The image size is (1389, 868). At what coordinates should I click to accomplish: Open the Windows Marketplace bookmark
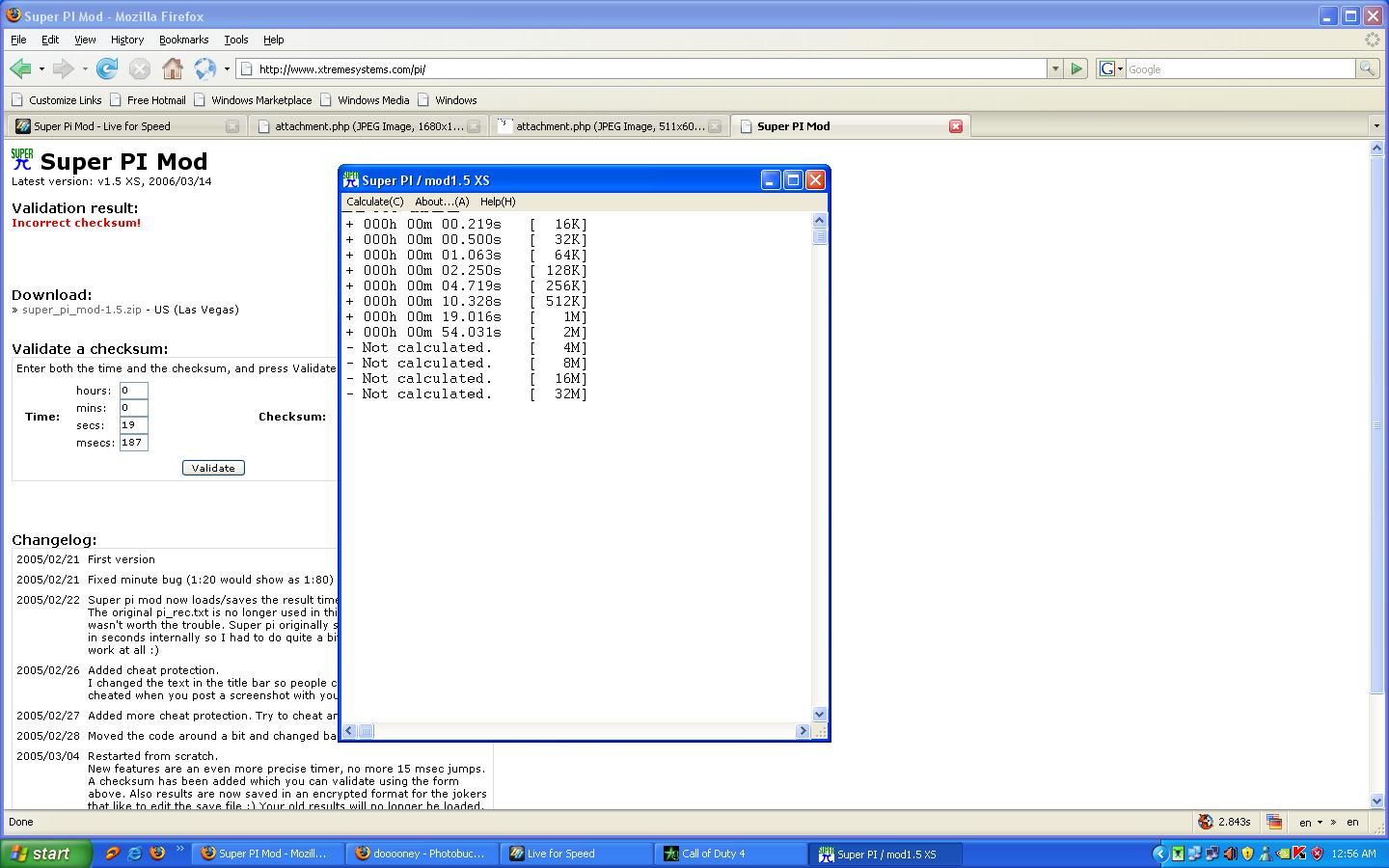pyautogui.click(x=253, y=100)
